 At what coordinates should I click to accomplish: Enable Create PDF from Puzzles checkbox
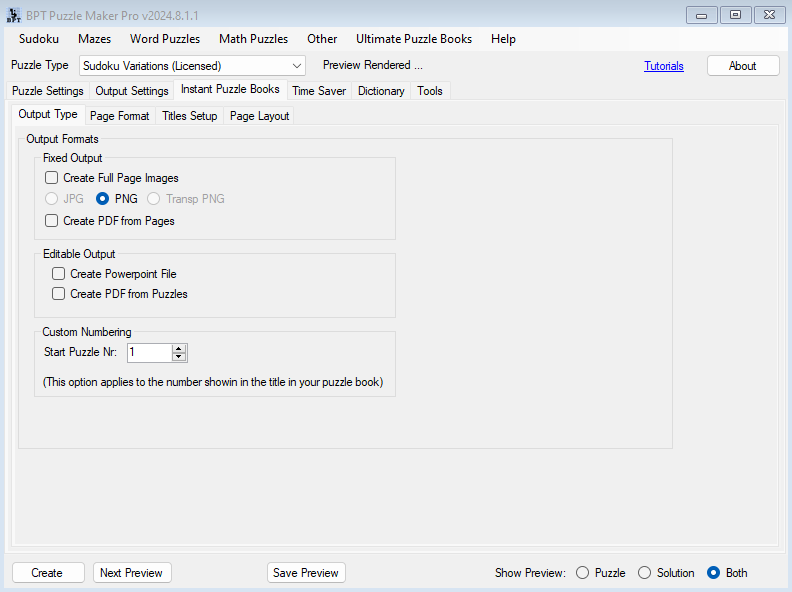(x=59, y=294)
